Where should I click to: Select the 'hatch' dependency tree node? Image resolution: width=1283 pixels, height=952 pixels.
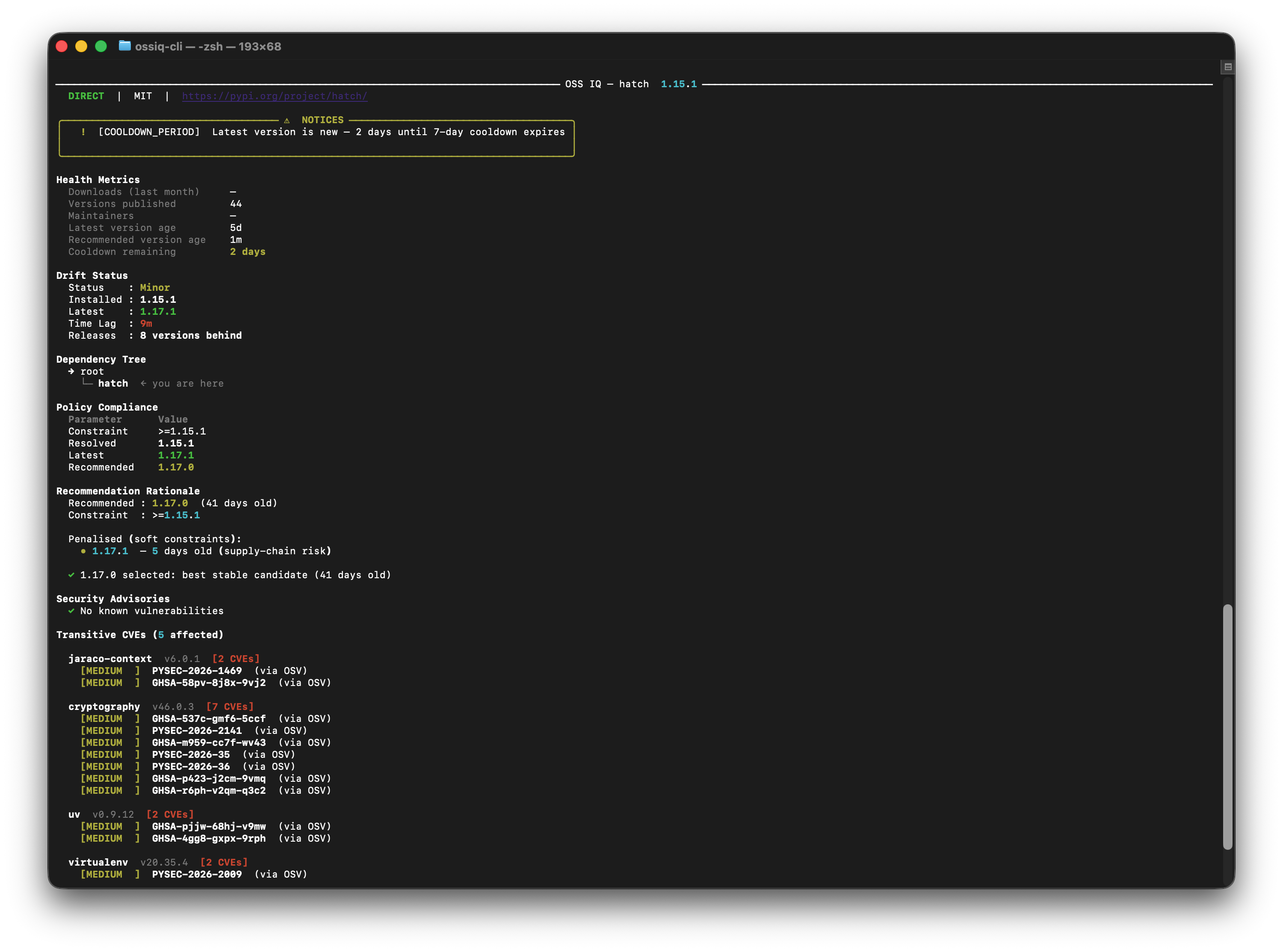click(x=113, y=384)
